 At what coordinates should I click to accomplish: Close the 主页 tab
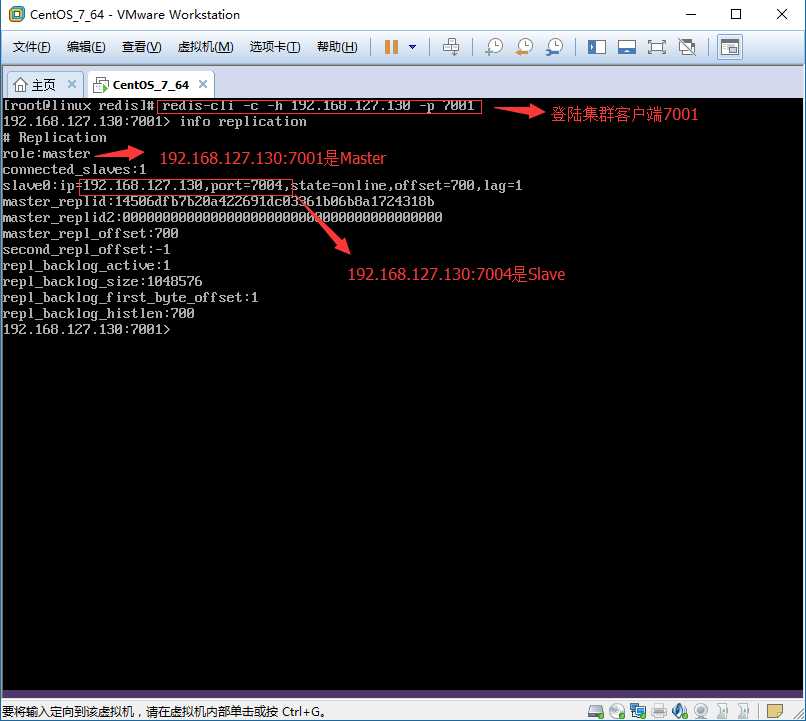click(x=72, y=84)
